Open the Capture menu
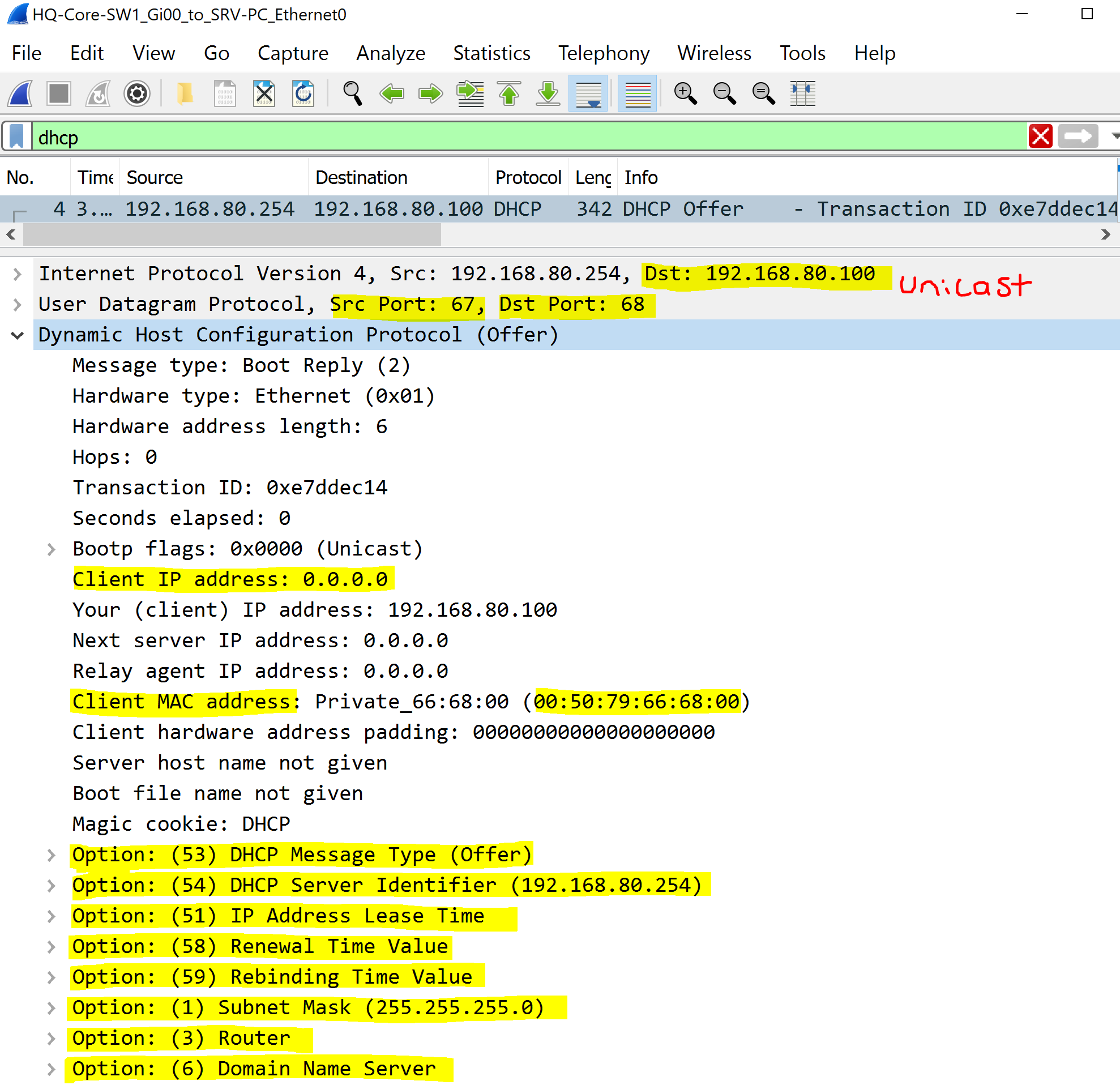Screen dimensions: 1120x1085 [x=293, y=53]
